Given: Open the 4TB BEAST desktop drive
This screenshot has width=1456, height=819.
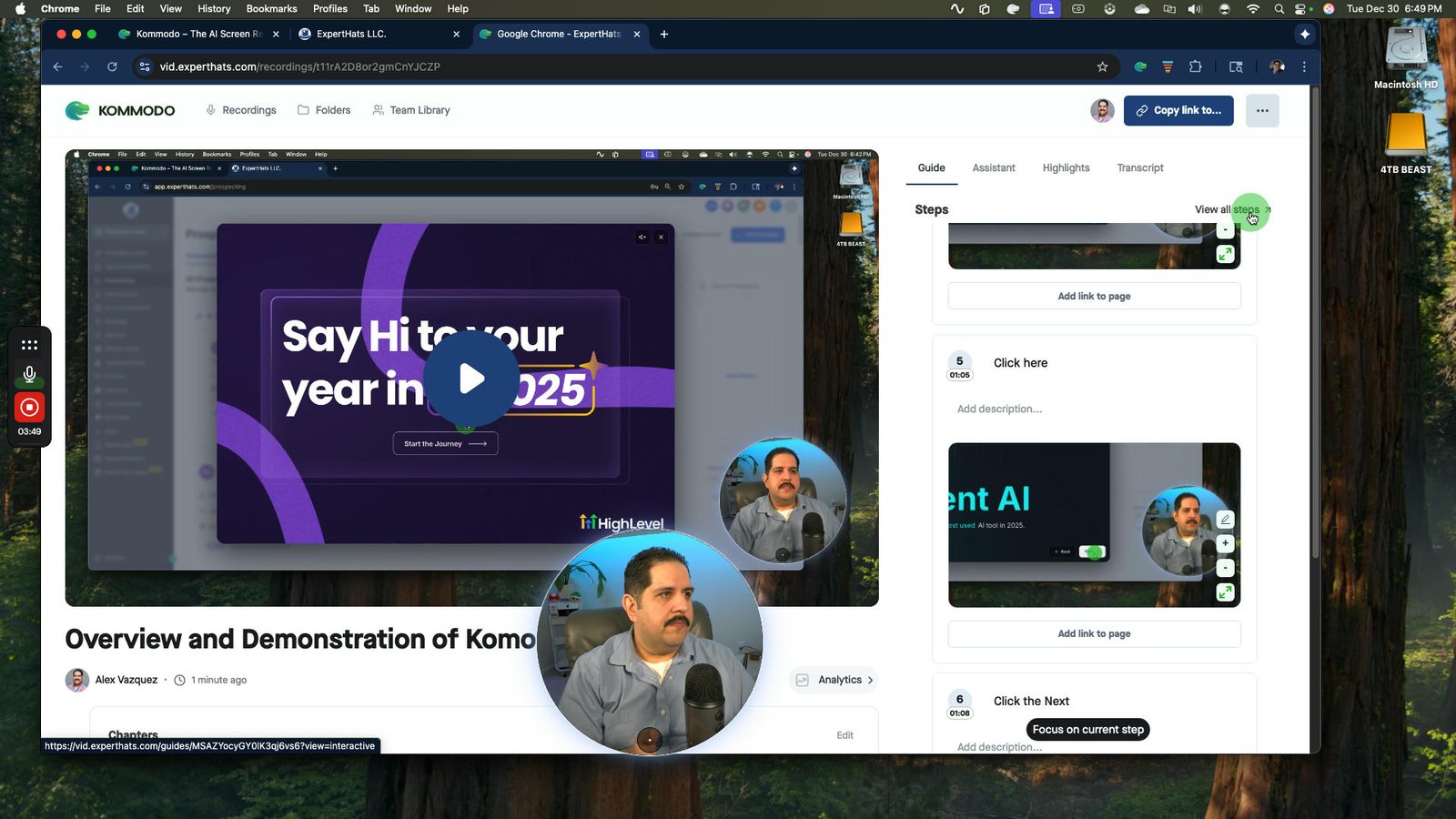Looking at the screenshot, I should 1406,143.
